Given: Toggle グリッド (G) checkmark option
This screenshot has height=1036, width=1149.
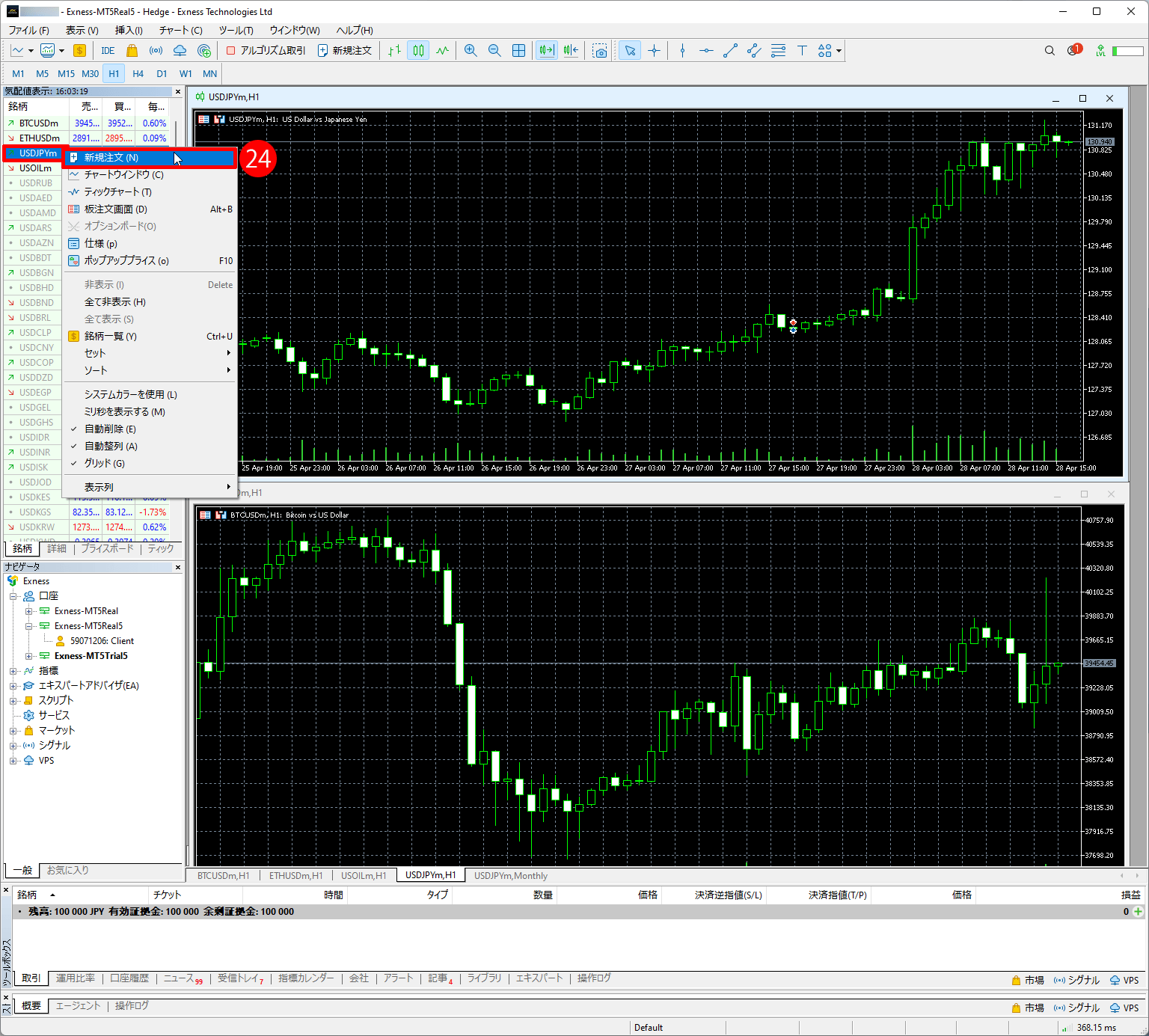Looking at the screenshot, I should 150,464.
